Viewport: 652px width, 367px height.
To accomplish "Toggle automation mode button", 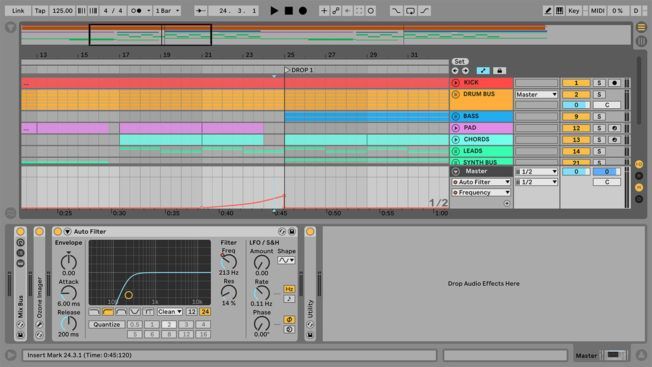I will [x=483, y=71].
